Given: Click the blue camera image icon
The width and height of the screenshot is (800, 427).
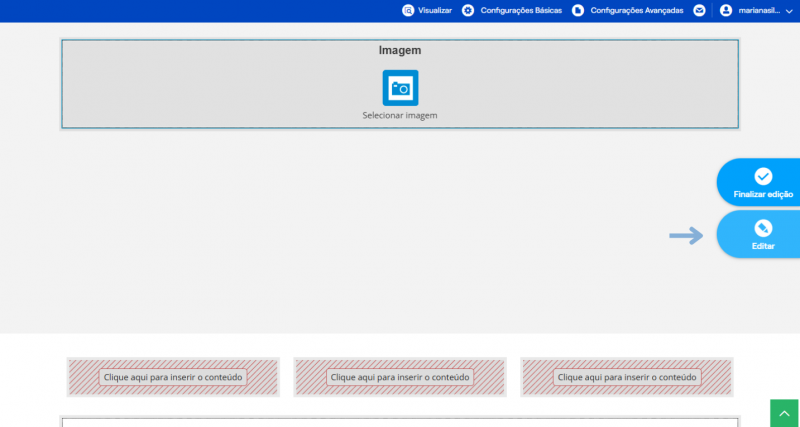Looking at the screenshot, I should point(400,88).
